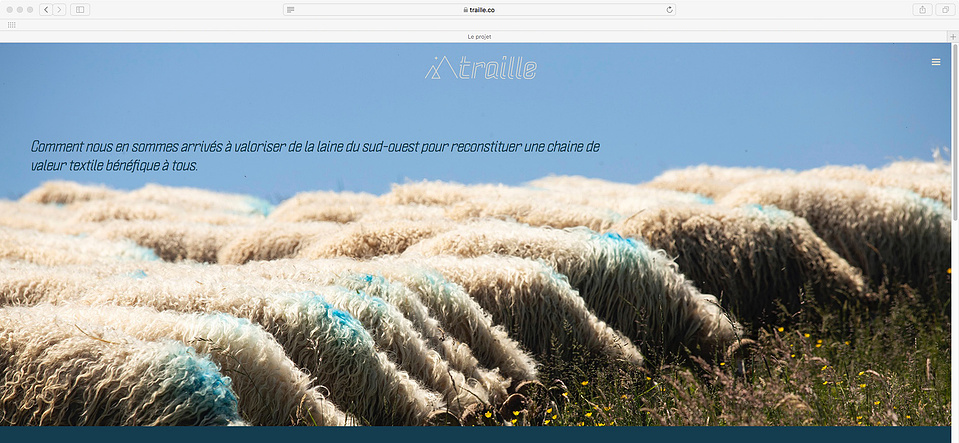Close the Safari window
Viewport: 959px width, 443px height.
[10, 10]
